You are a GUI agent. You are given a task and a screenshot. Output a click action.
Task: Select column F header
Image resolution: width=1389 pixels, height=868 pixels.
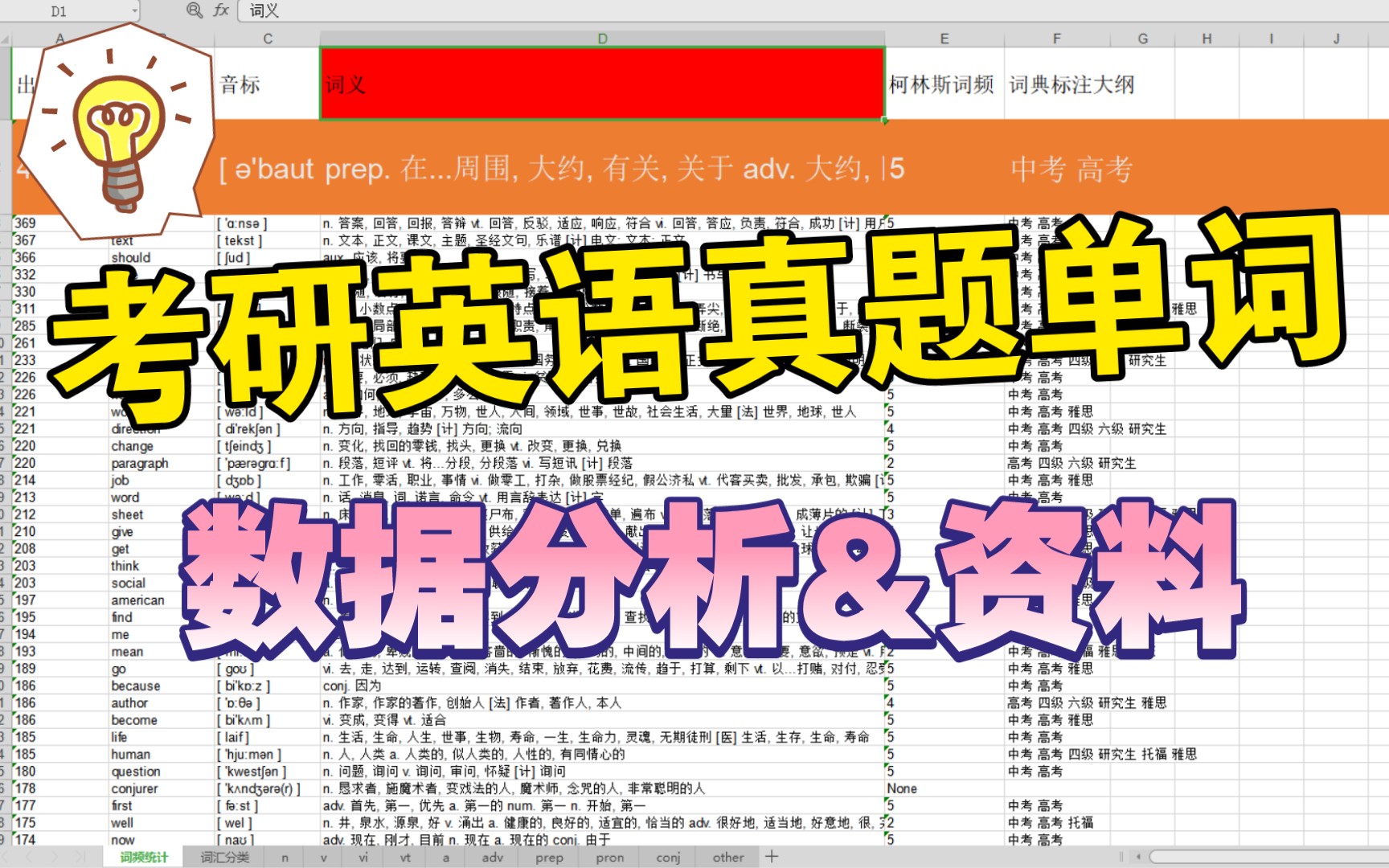click(1057, 39)
